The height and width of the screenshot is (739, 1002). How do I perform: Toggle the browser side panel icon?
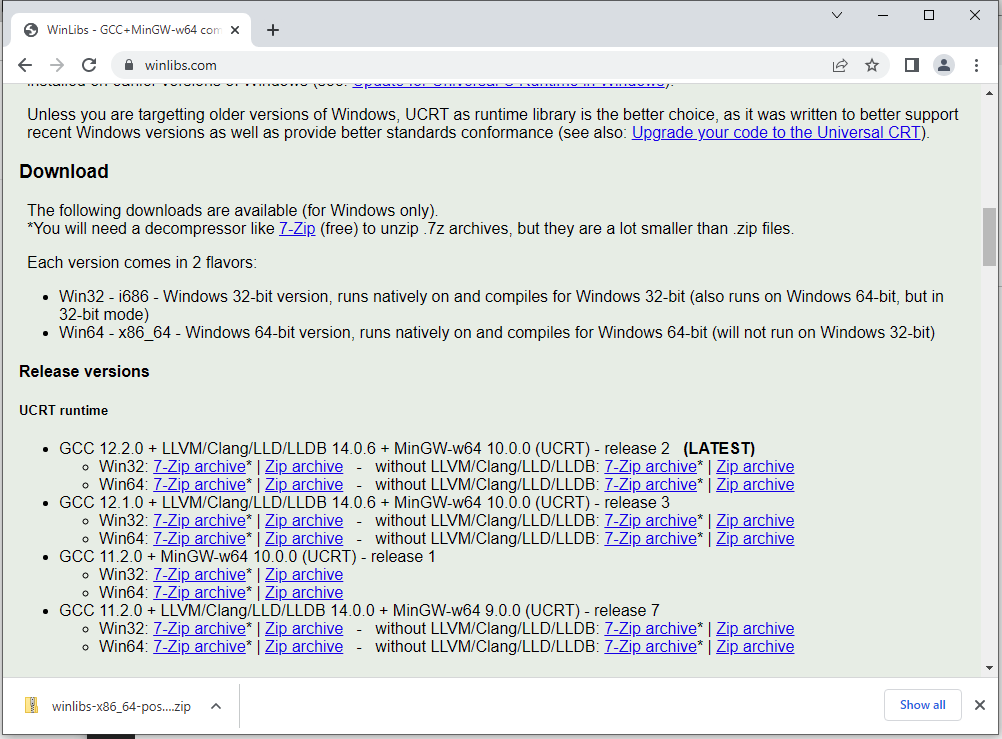point(911,65)
